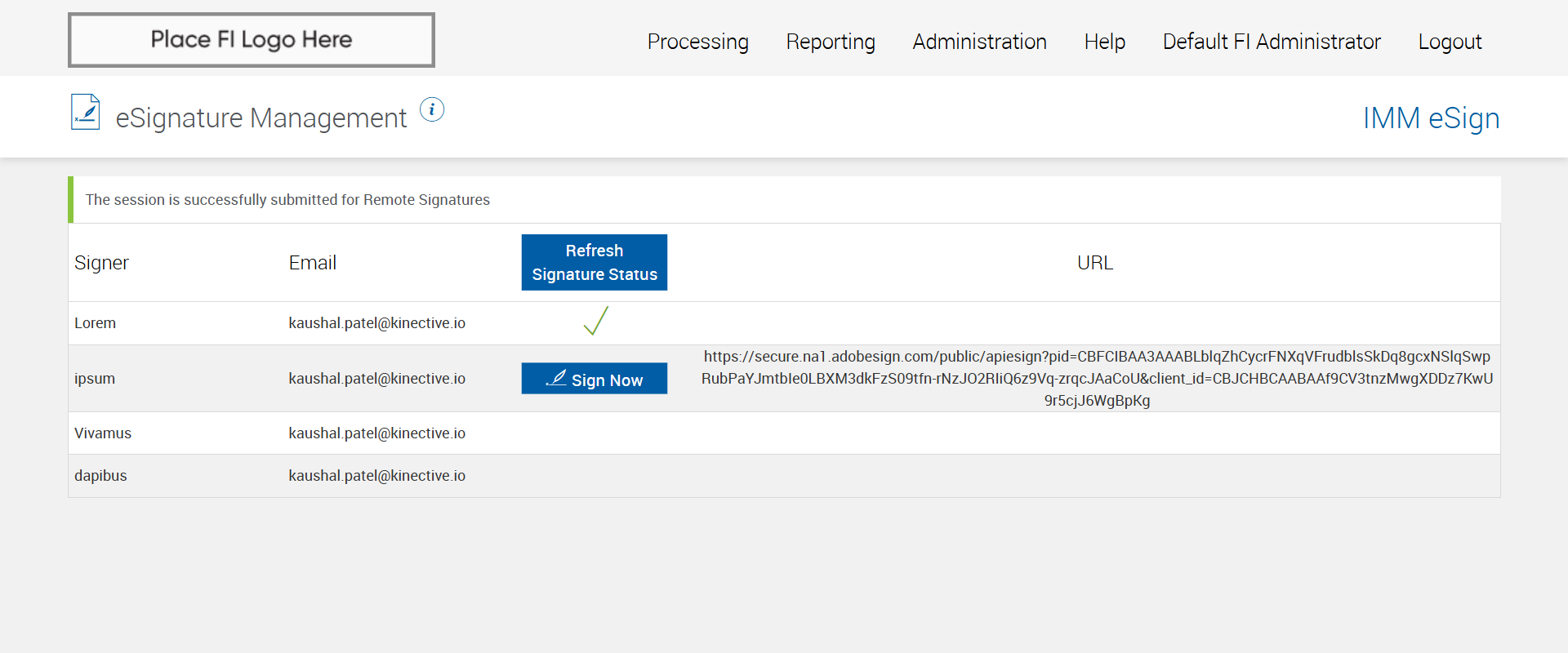1568x653 pixels.
Task: Select the Lorem signer row
Action: pyautogui.click(x=96, y=323)
